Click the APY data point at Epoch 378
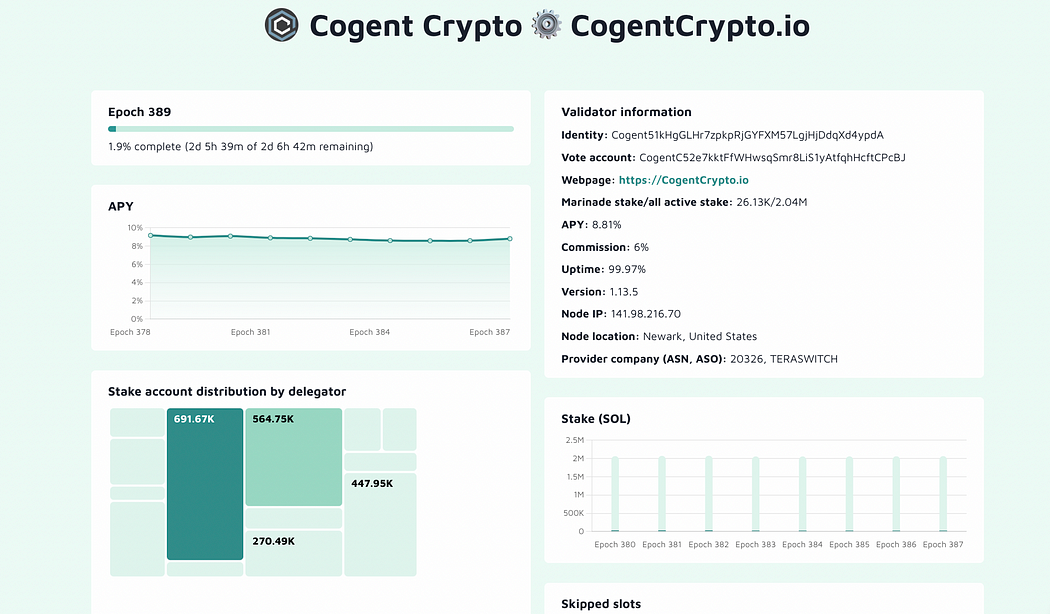The height and width of the screenshot is (614, 1050). point(151,235)
